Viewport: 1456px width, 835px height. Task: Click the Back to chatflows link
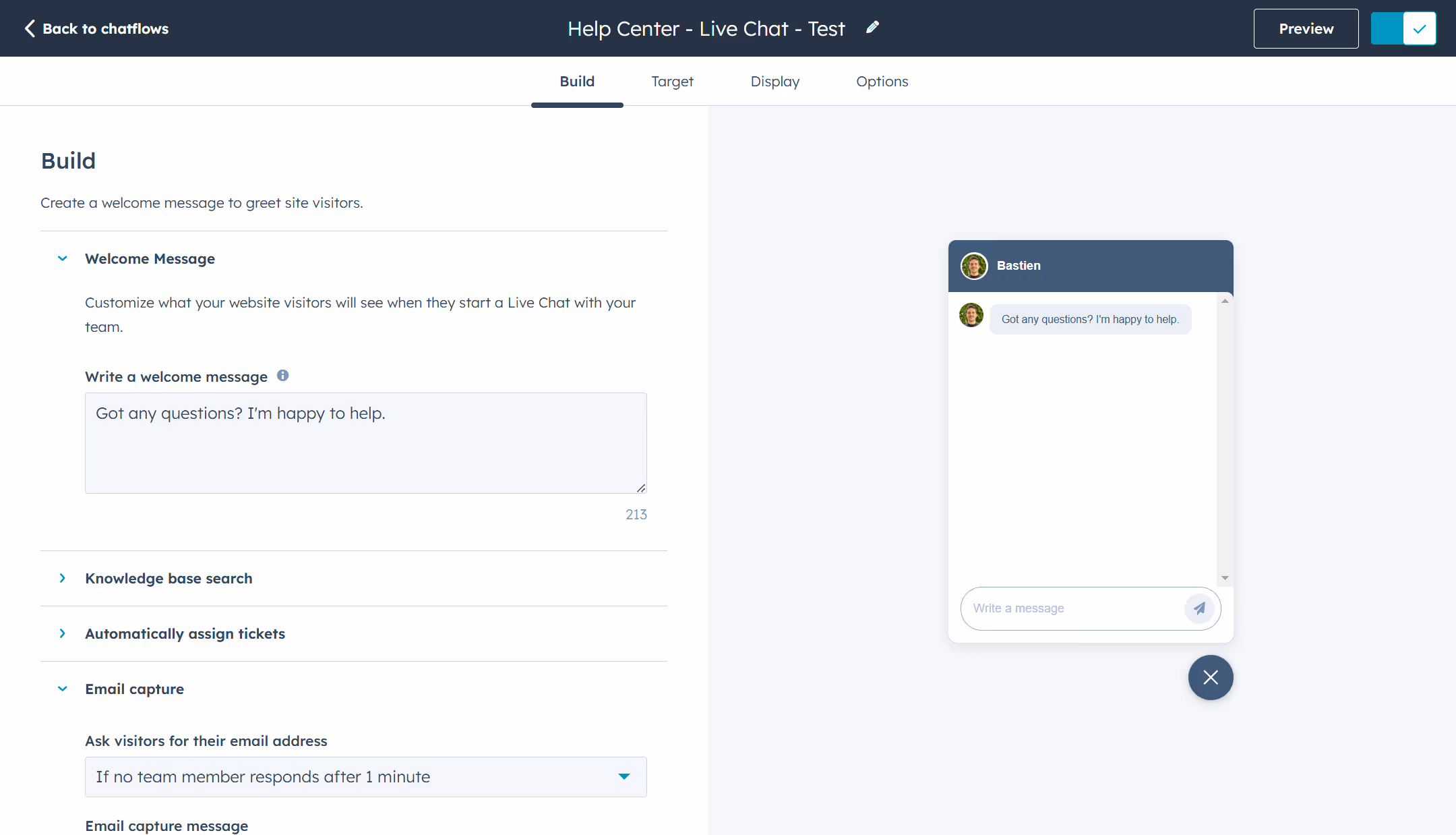[105, 28]
